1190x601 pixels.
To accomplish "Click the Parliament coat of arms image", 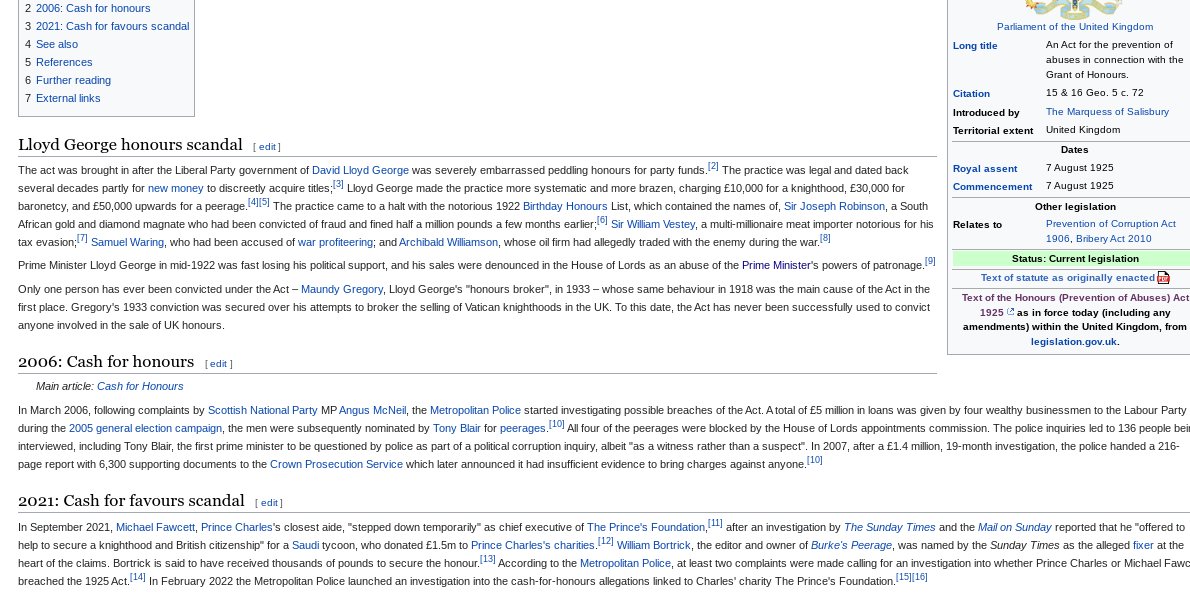I will click(1074, 8).
